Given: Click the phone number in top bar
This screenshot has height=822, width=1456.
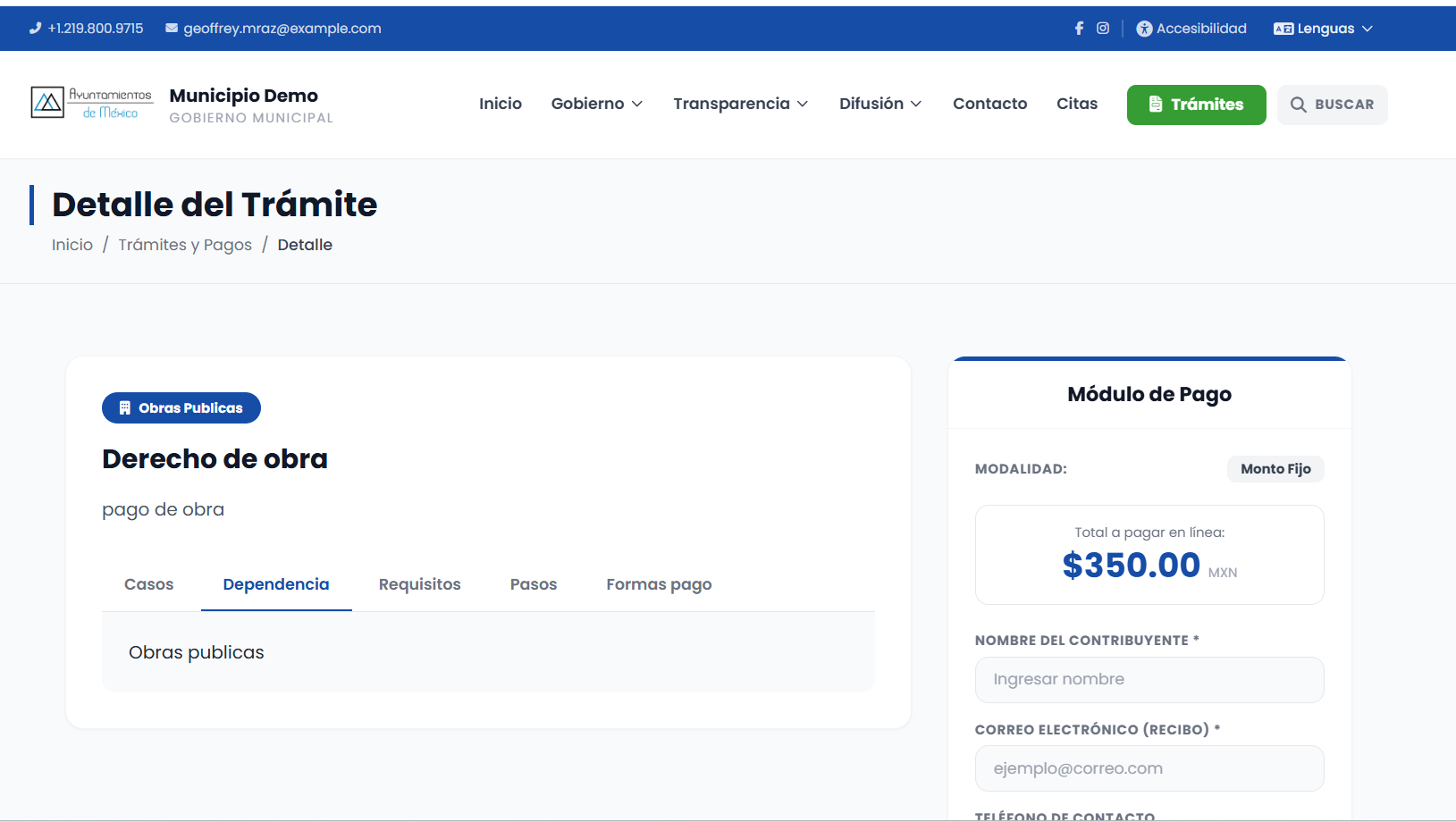Looking at the screenshot, I should (87, 29).
